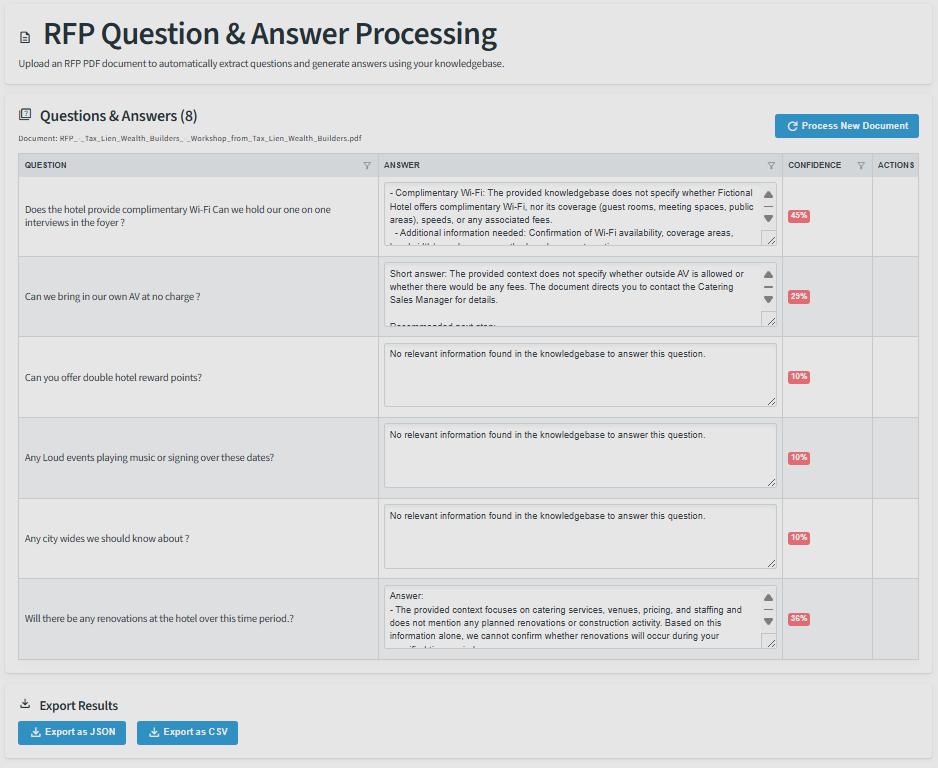
Task: Open the Confidence column filter
Action: (x=861, y=165)
